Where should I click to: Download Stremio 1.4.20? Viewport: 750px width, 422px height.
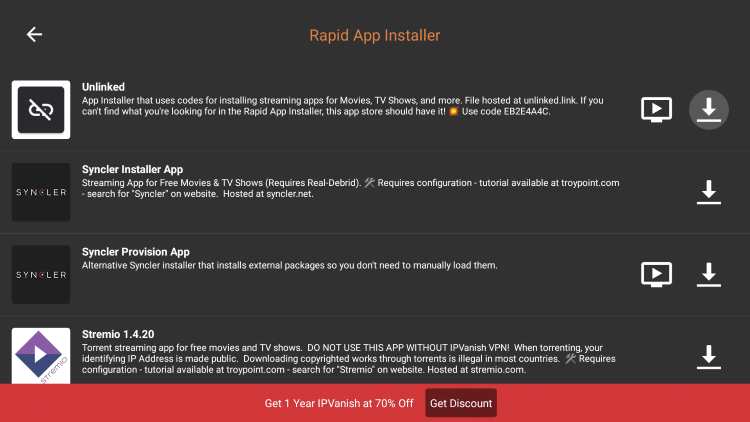[x=708, y=357]
